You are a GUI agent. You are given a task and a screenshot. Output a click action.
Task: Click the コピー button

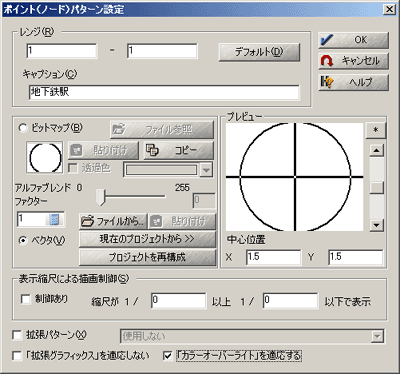[x=178, y=150]
